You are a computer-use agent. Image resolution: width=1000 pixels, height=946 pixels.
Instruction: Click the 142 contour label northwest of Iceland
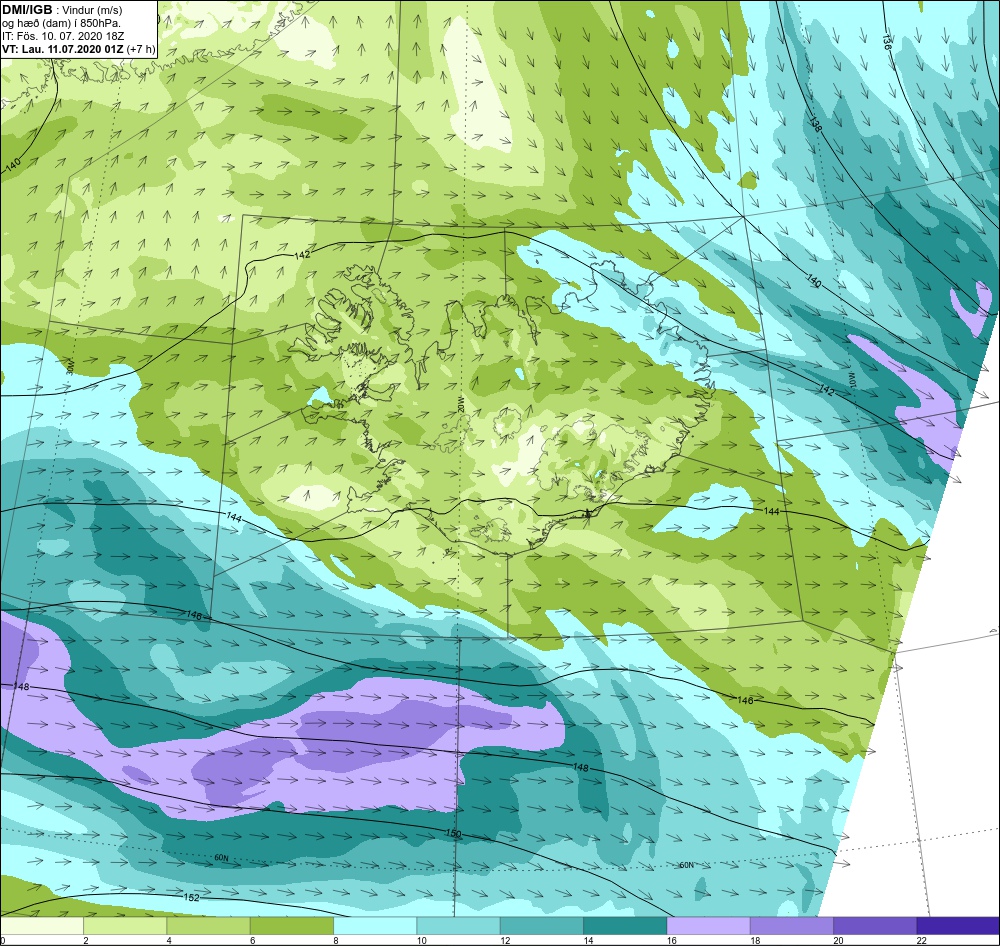pos(302,255)
